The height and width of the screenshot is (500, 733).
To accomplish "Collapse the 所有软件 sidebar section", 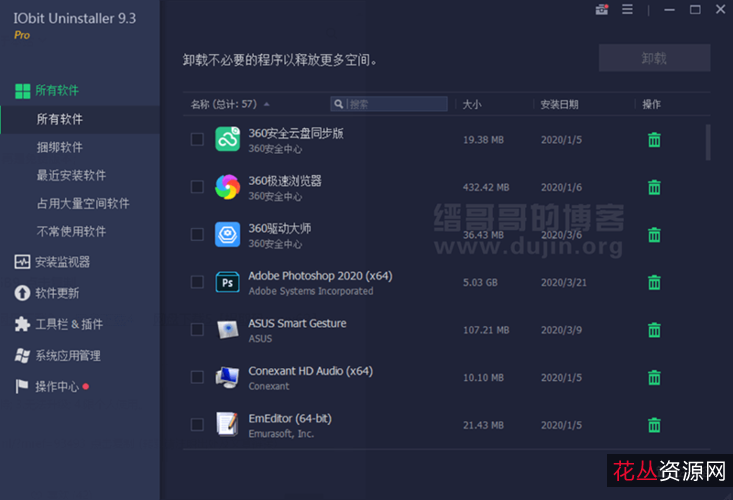I will pos(57,90).
